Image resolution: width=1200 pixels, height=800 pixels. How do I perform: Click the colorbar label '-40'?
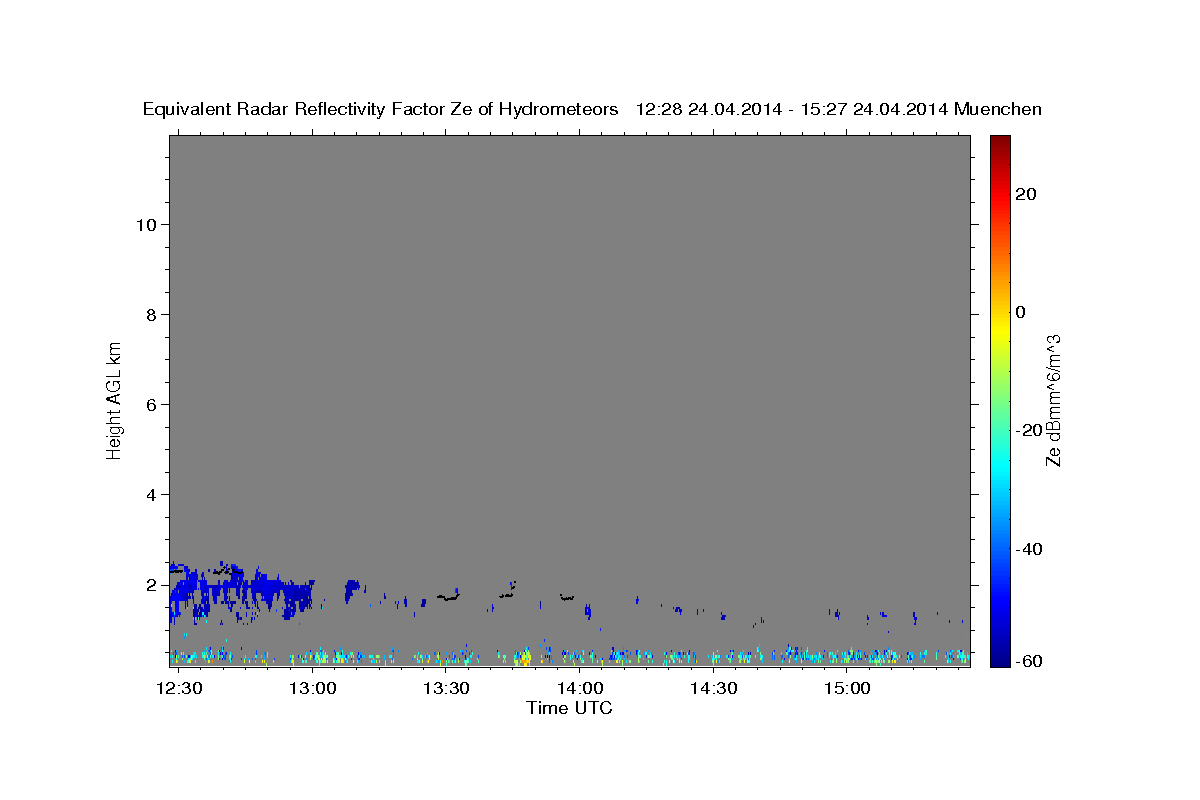coord(1029,549)
